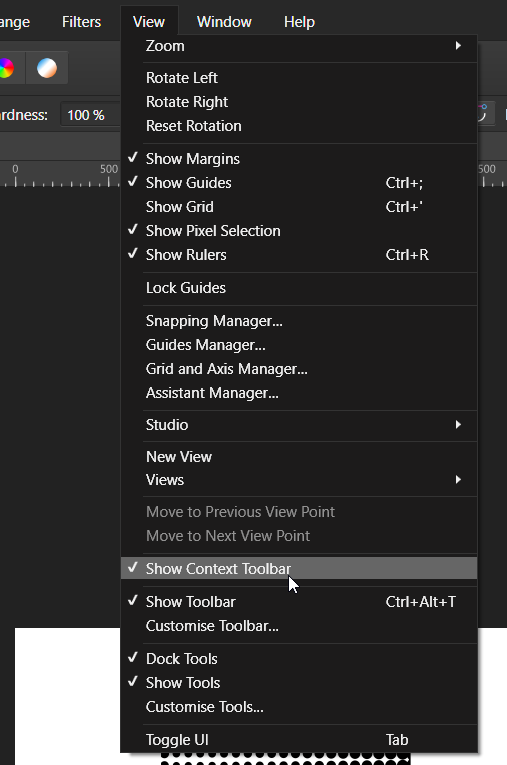Open the Help menu
507x765 pixels.
tap(299, 22)
